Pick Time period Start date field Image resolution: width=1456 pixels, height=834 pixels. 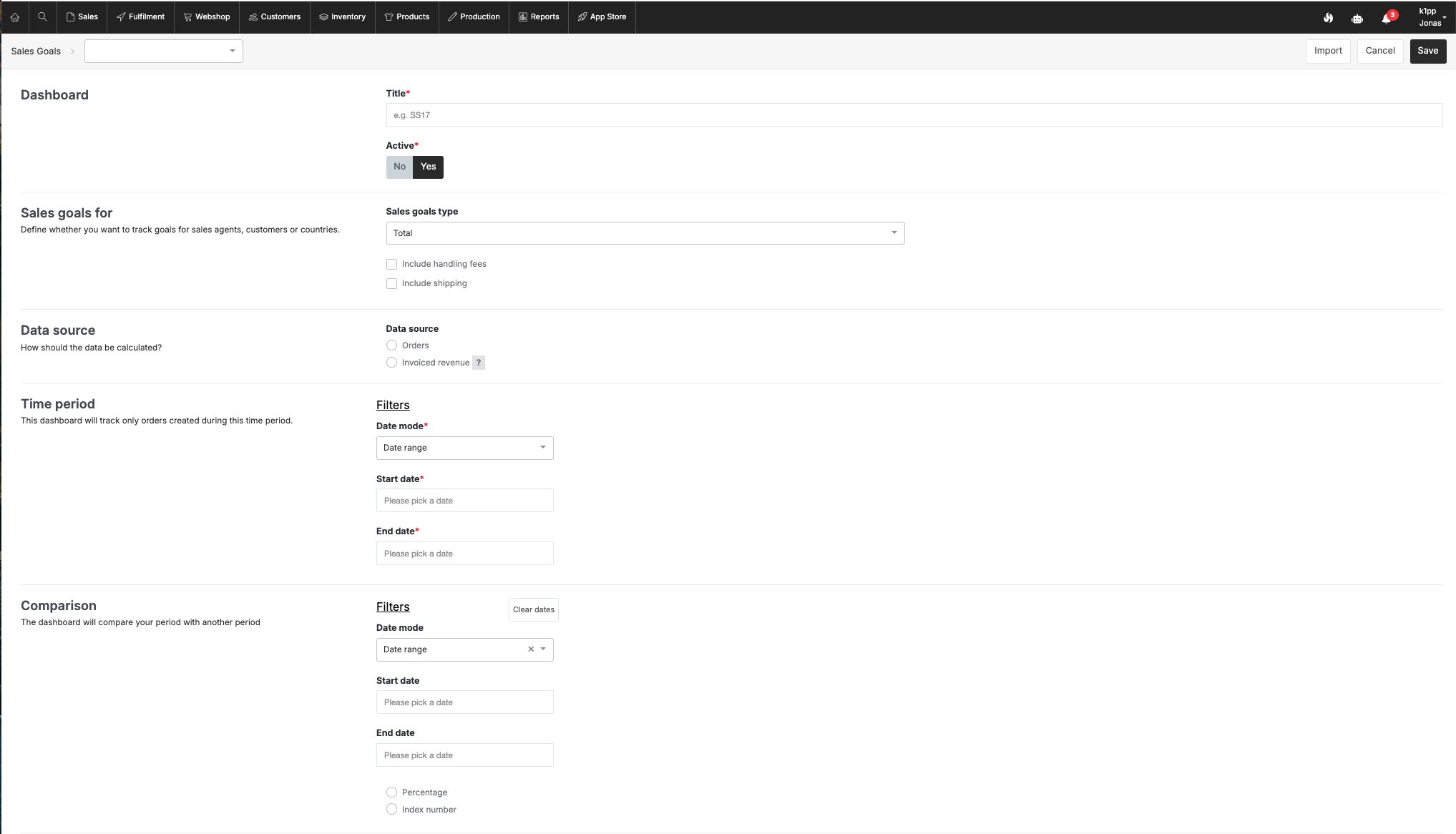(465, 501)
